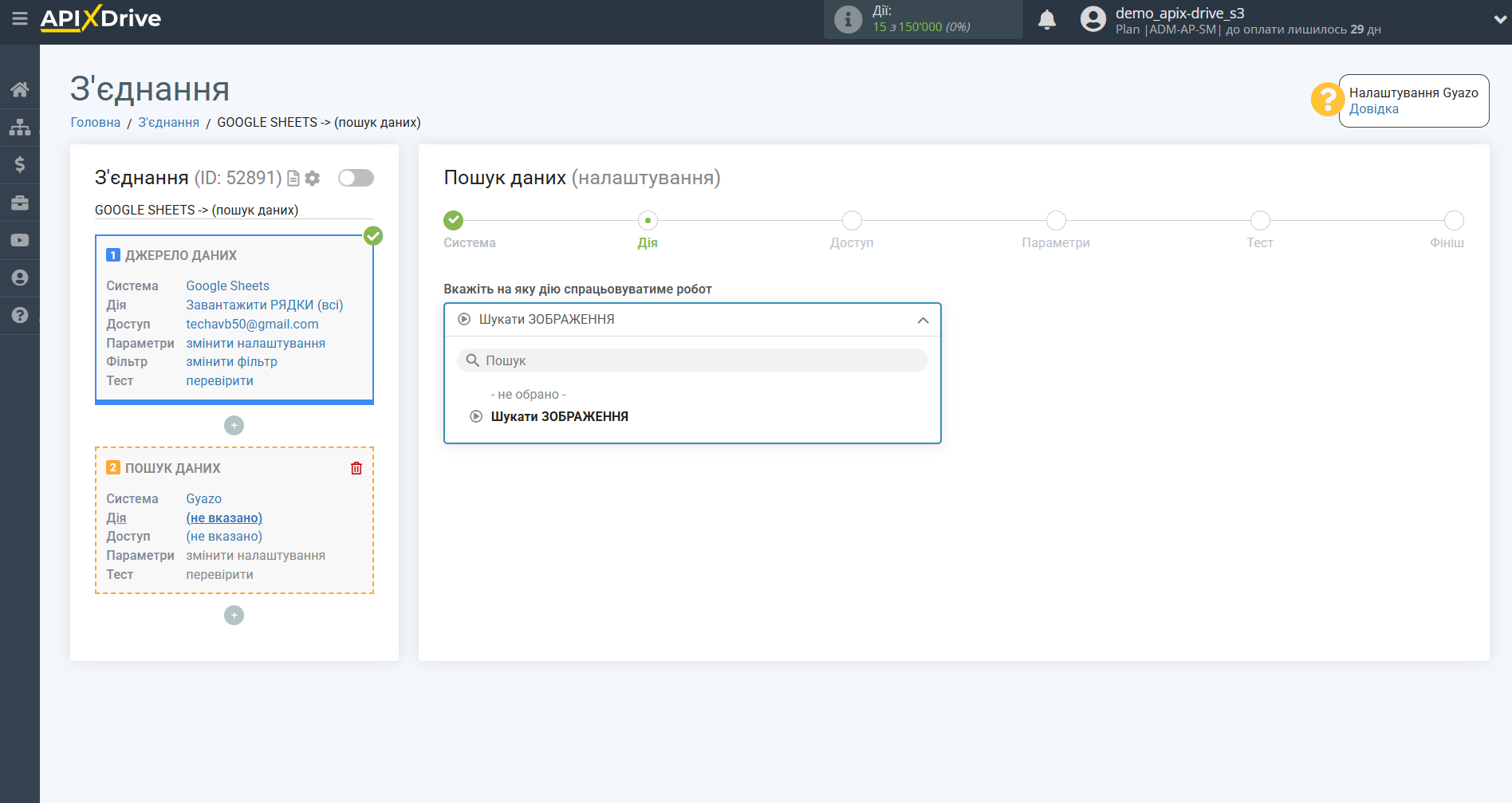
Task: Choose - не обрано - in the action list
Action: pos(528,394)
